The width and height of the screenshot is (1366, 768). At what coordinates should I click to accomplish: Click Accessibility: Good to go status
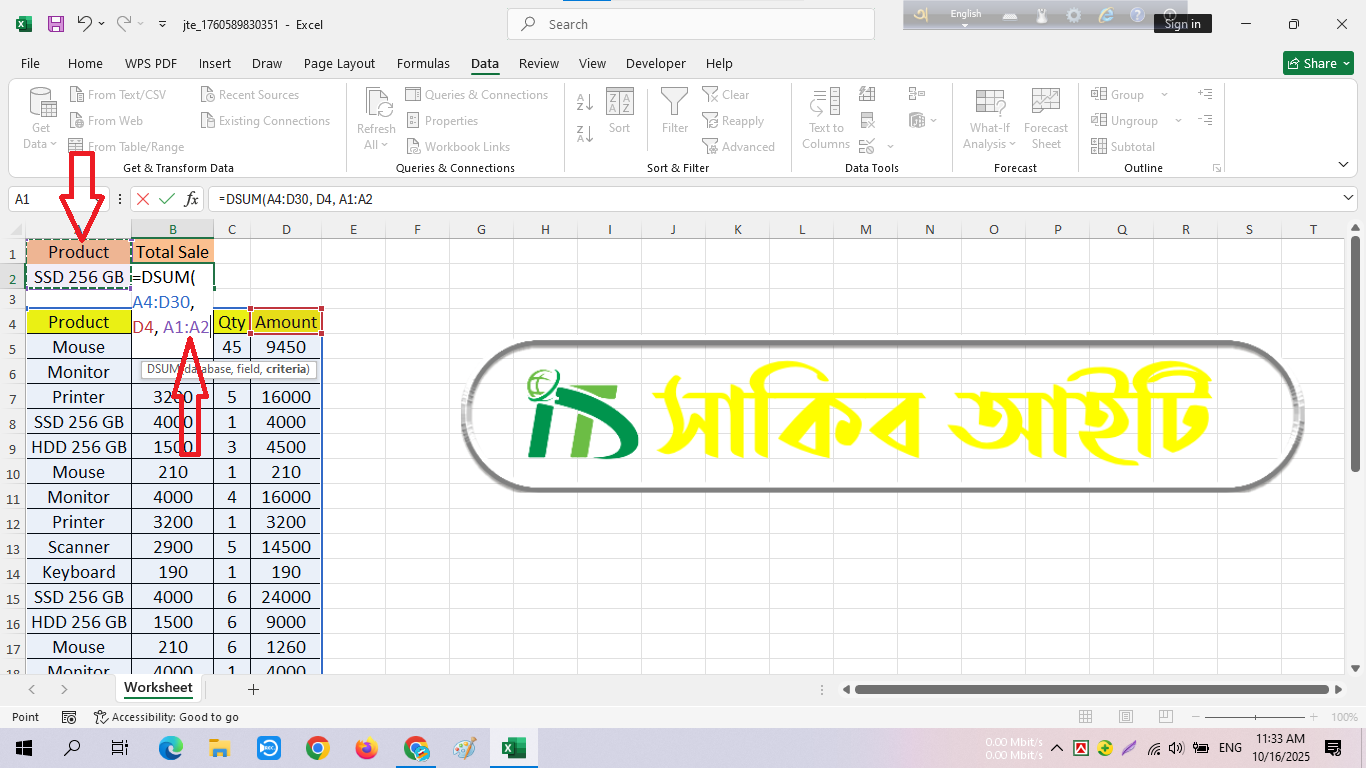(166, 717)
